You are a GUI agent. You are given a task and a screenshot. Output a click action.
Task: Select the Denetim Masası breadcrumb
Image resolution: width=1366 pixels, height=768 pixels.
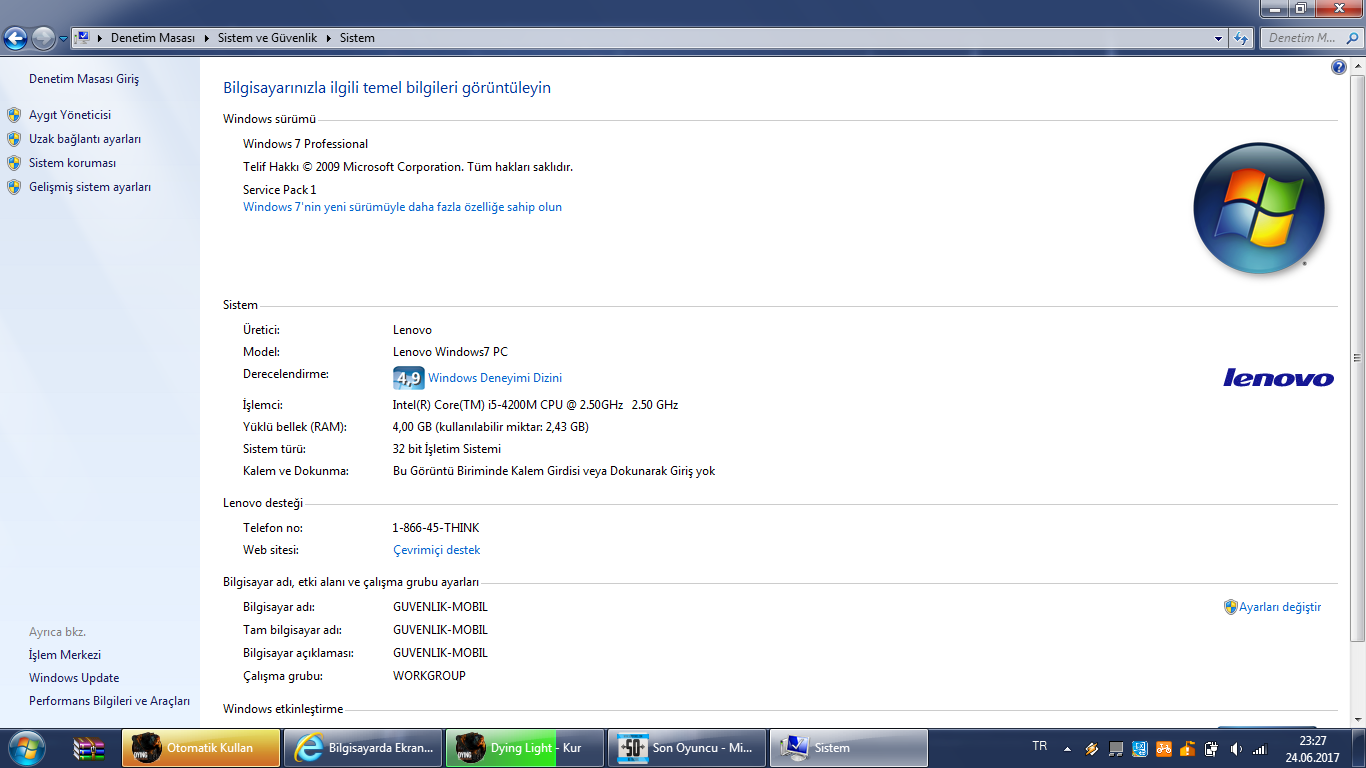[x=152, y=38]
